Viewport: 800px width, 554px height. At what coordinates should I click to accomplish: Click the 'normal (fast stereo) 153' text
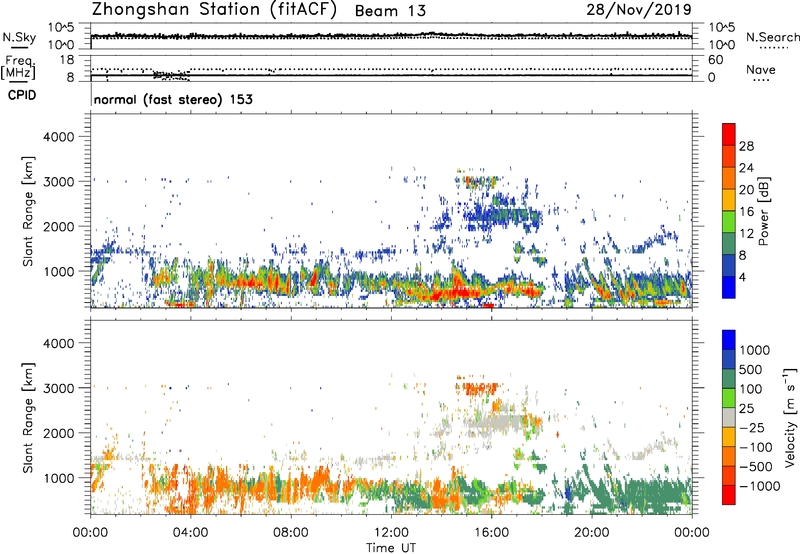tap(173, 99)
